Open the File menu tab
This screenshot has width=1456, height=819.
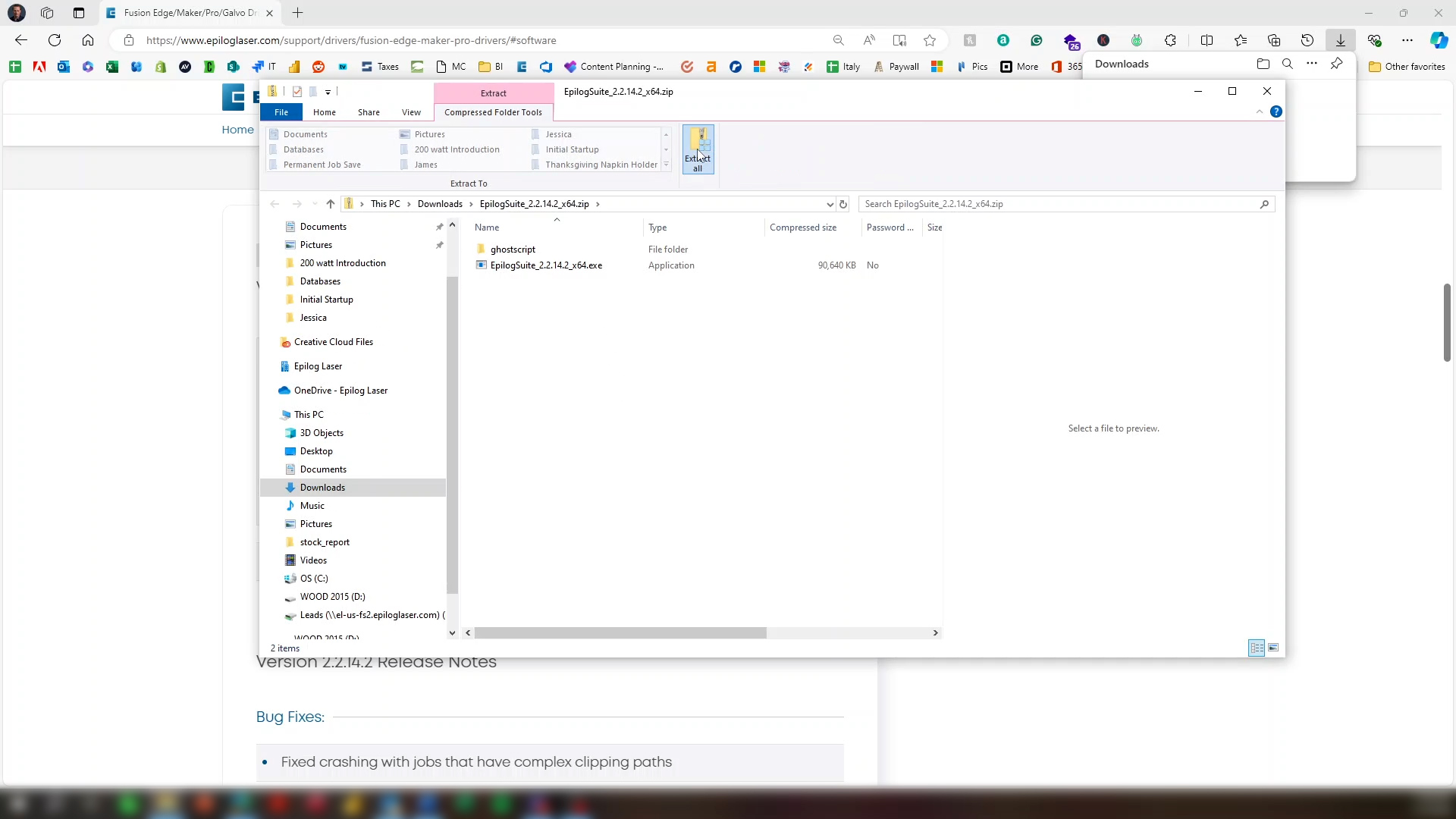point(281,112)
